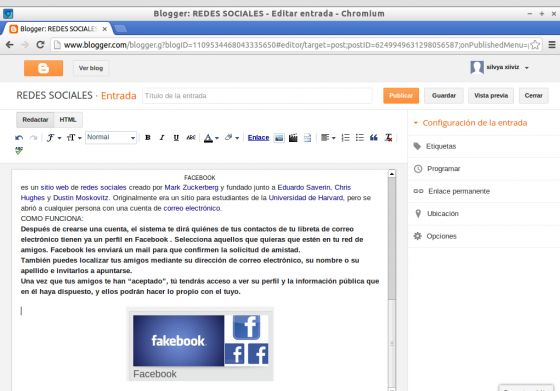The height and width of the screenshot is (391, 560).
Task: Reload the current page
Action: (x=40, y=45)
